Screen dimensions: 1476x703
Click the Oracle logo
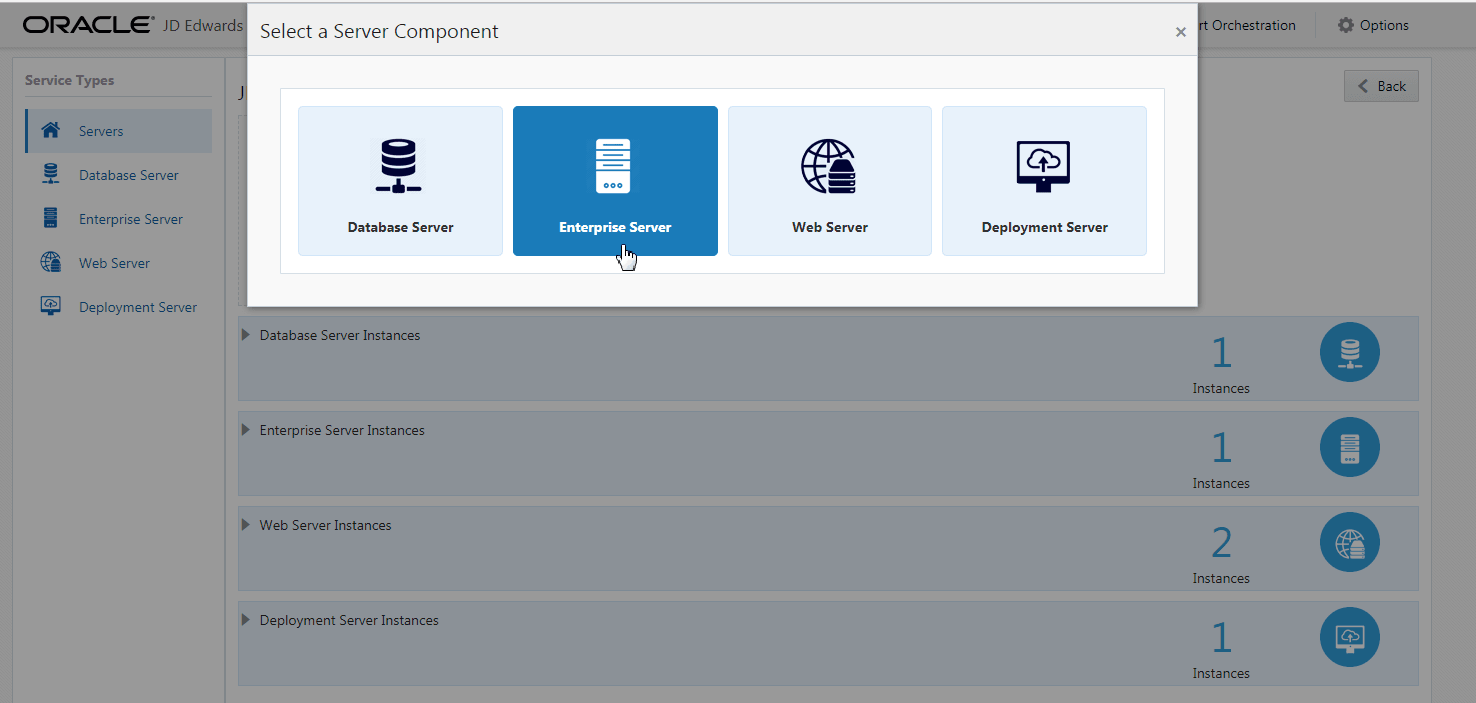tap(87, 24)
